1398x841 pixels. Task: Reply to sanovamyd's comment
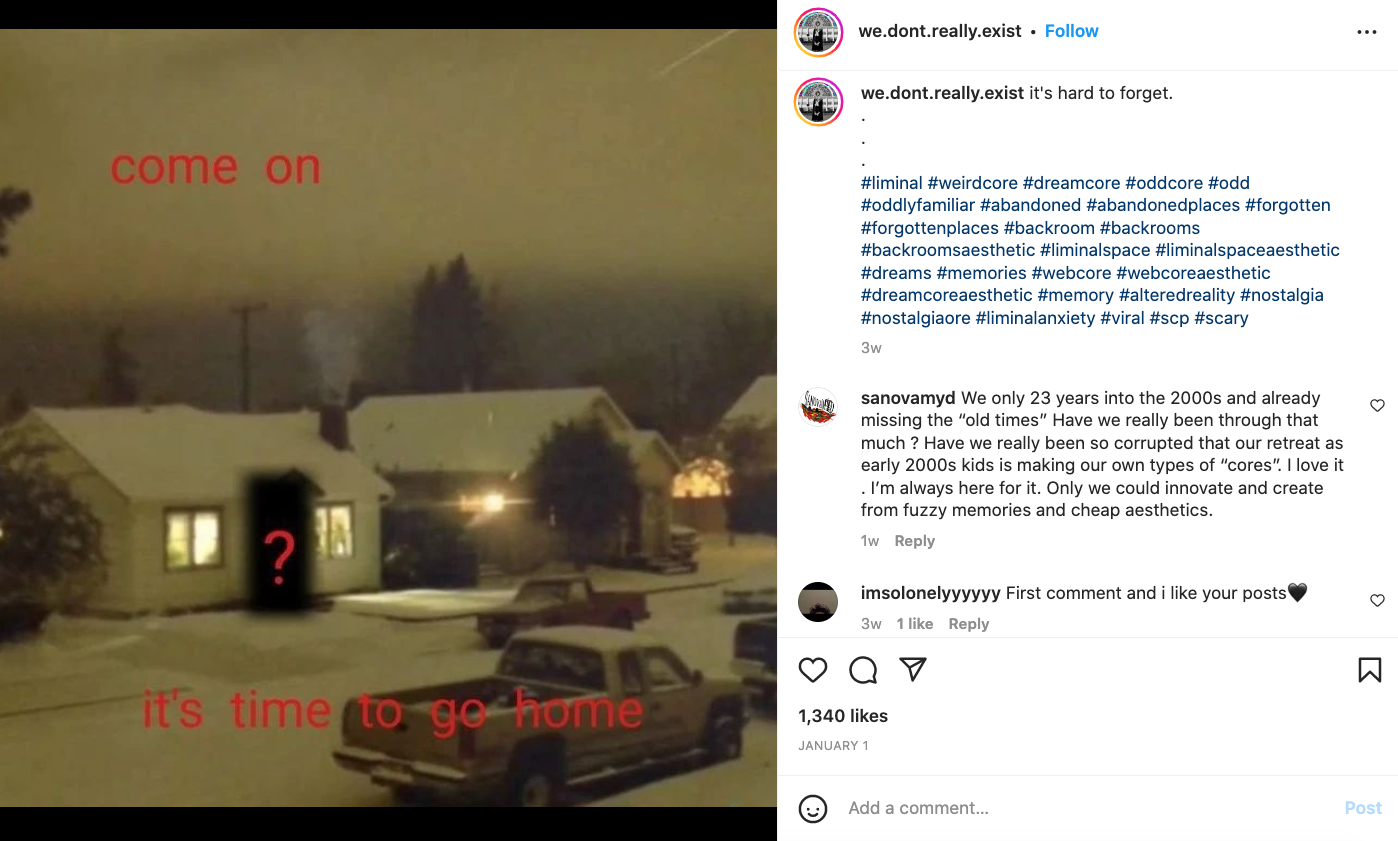(914, 541)
